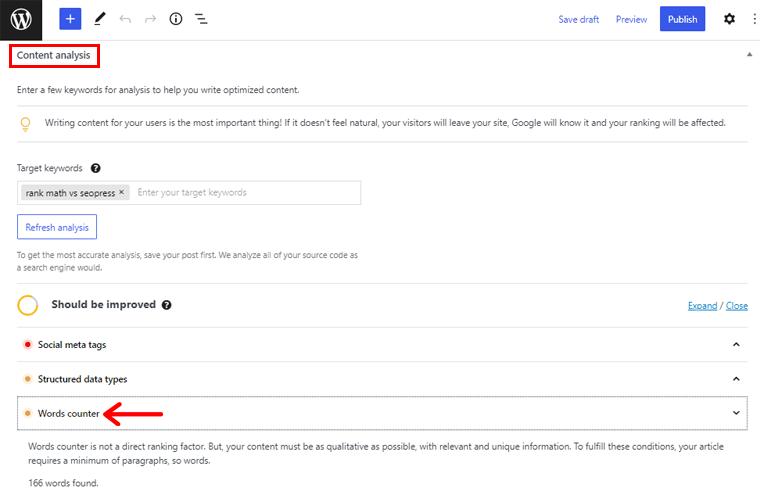This screenshot has width=760, height=490.
Task: Remove the 'rank math vs seopress' keyword tag
Action: click(x=122, y=192)
